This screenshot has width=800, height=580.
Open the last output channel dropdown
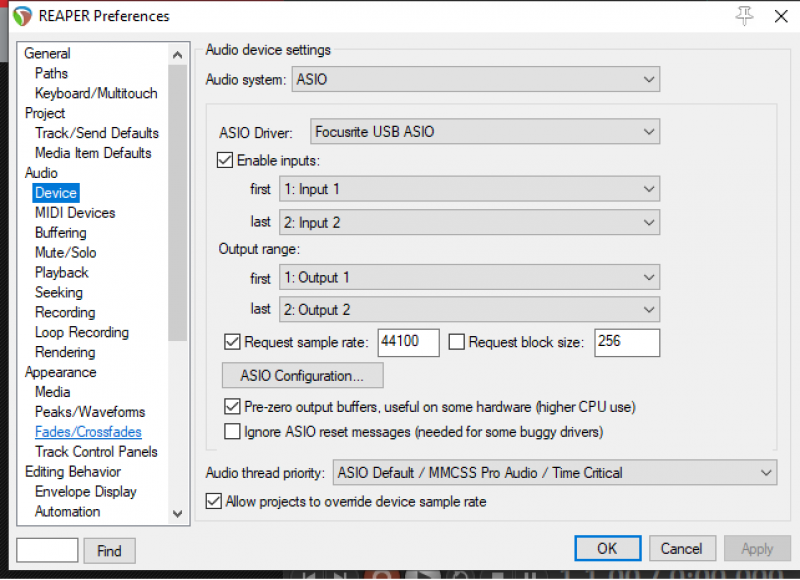click(469, 310)
